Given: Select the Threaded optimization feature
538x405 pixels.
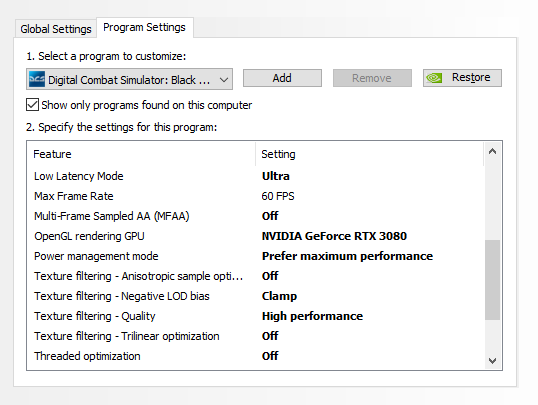Looking at the screenshot, I should [87, 356].
